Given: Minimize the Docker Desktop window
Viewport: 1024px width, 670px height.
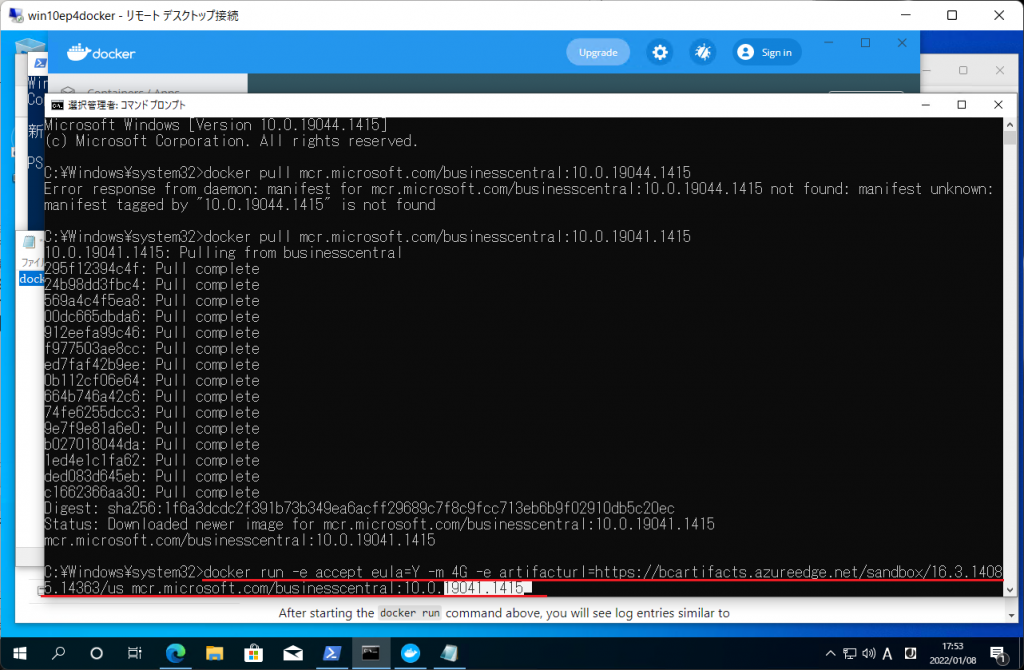Looking at the screenshot, I should pos(829,43).
